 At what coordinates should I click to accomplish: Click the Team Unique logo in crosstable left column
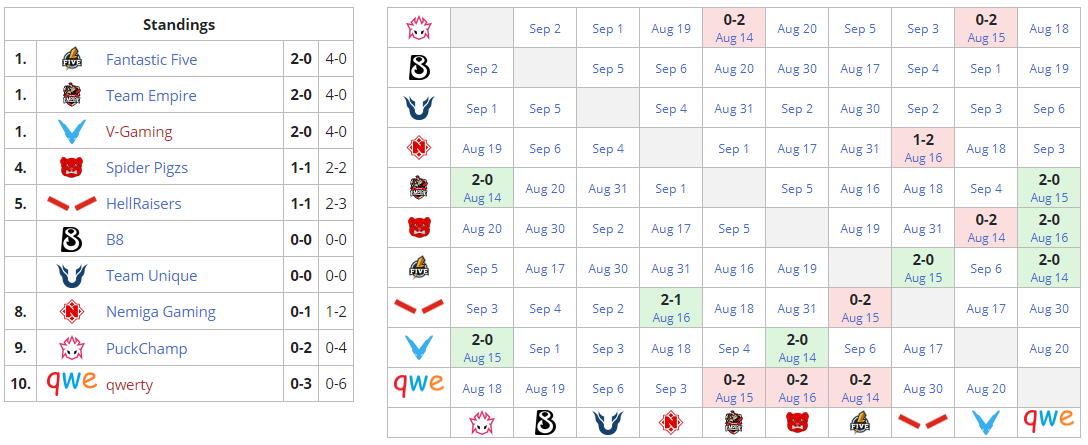point(418,108)
